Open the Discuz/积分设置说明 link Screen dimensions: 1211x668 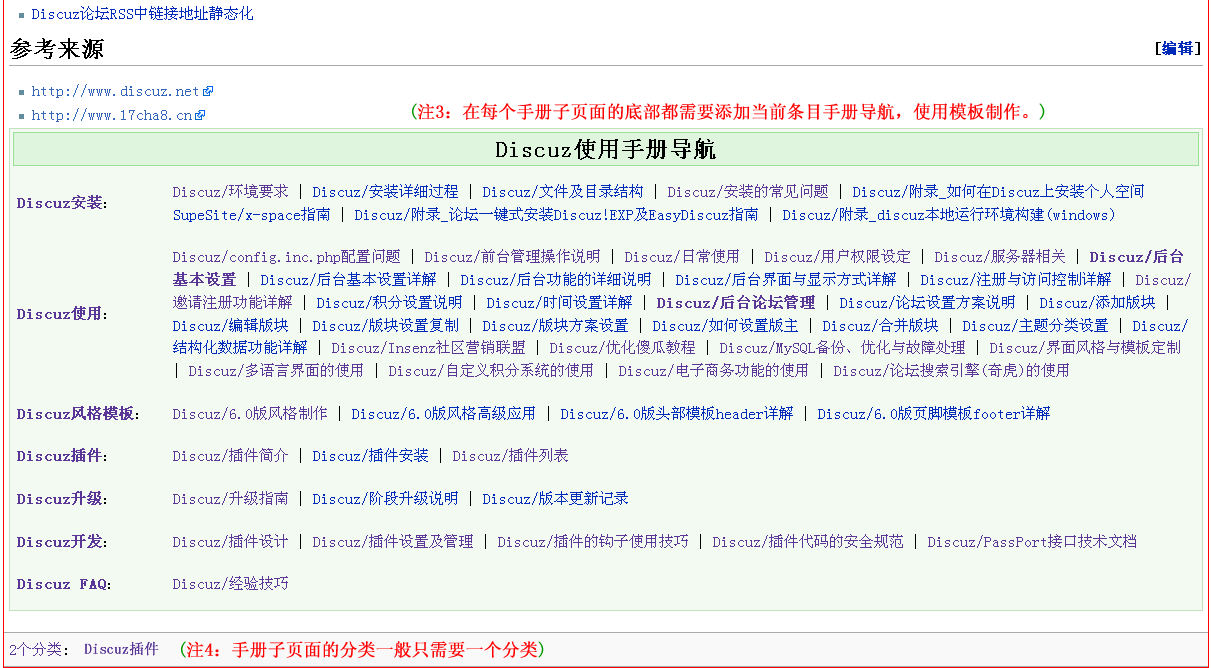[x=389, y=302]
